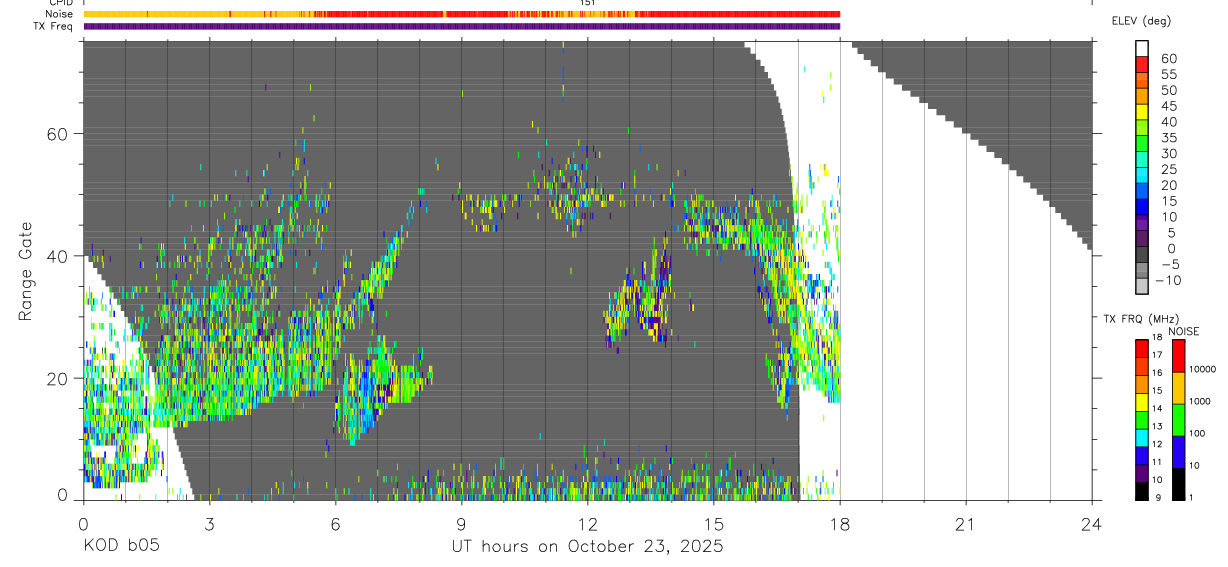Click the 'Range Gate' y-axis title
1228x567 pixels.
[x=26, y=271]
